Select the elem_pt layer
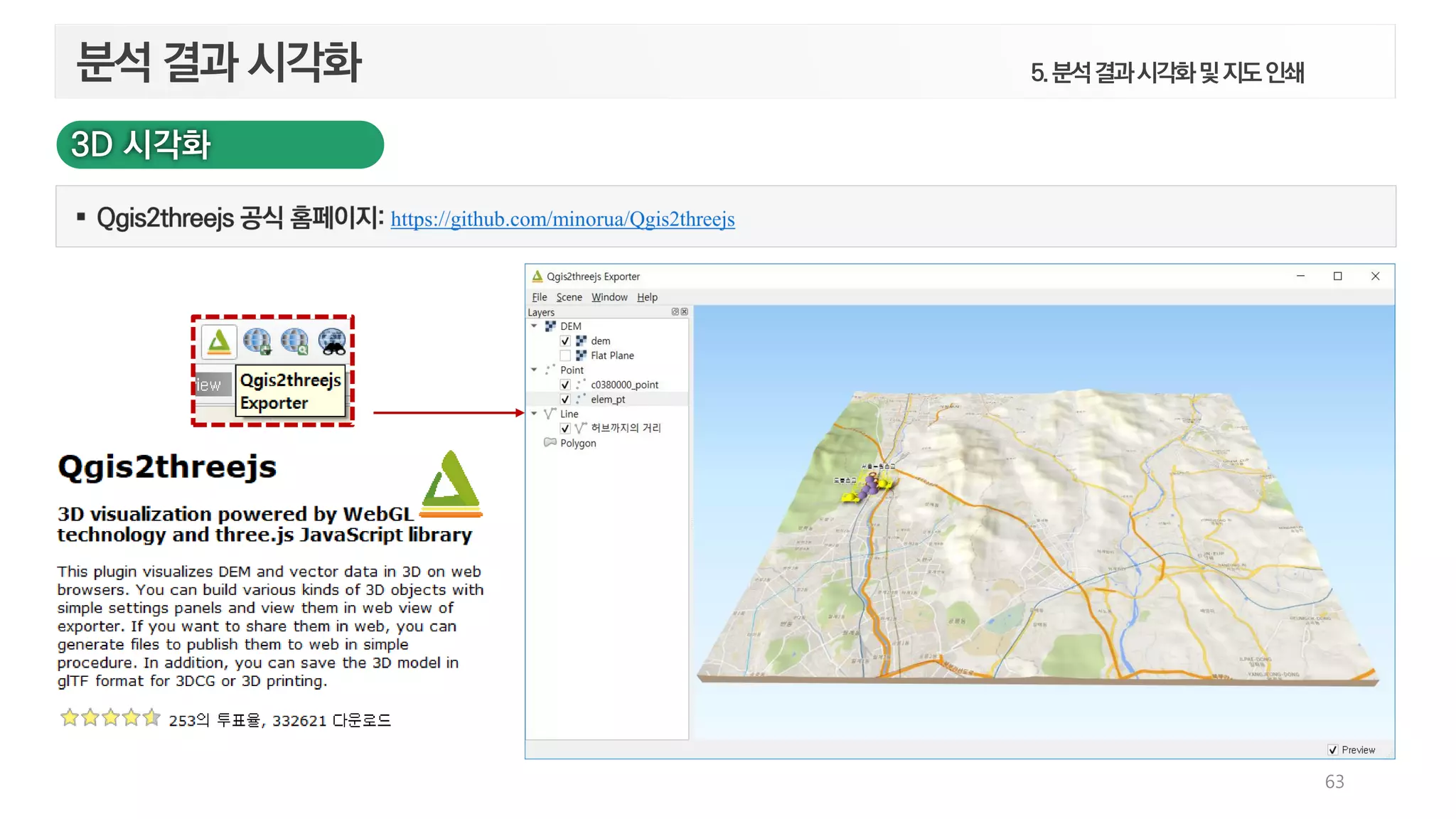The image size is (1456, 819). (608, 400)
